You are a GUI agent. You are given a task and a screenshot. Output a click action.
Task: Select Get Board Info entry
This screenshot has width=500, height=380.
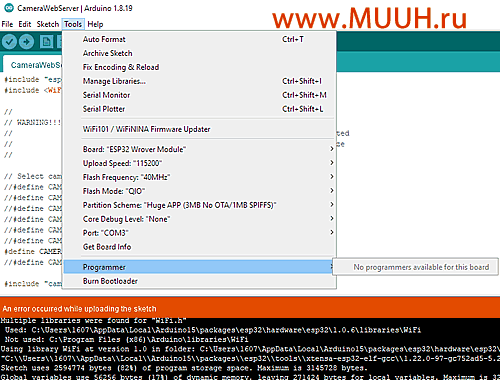[x=200, y=247]
